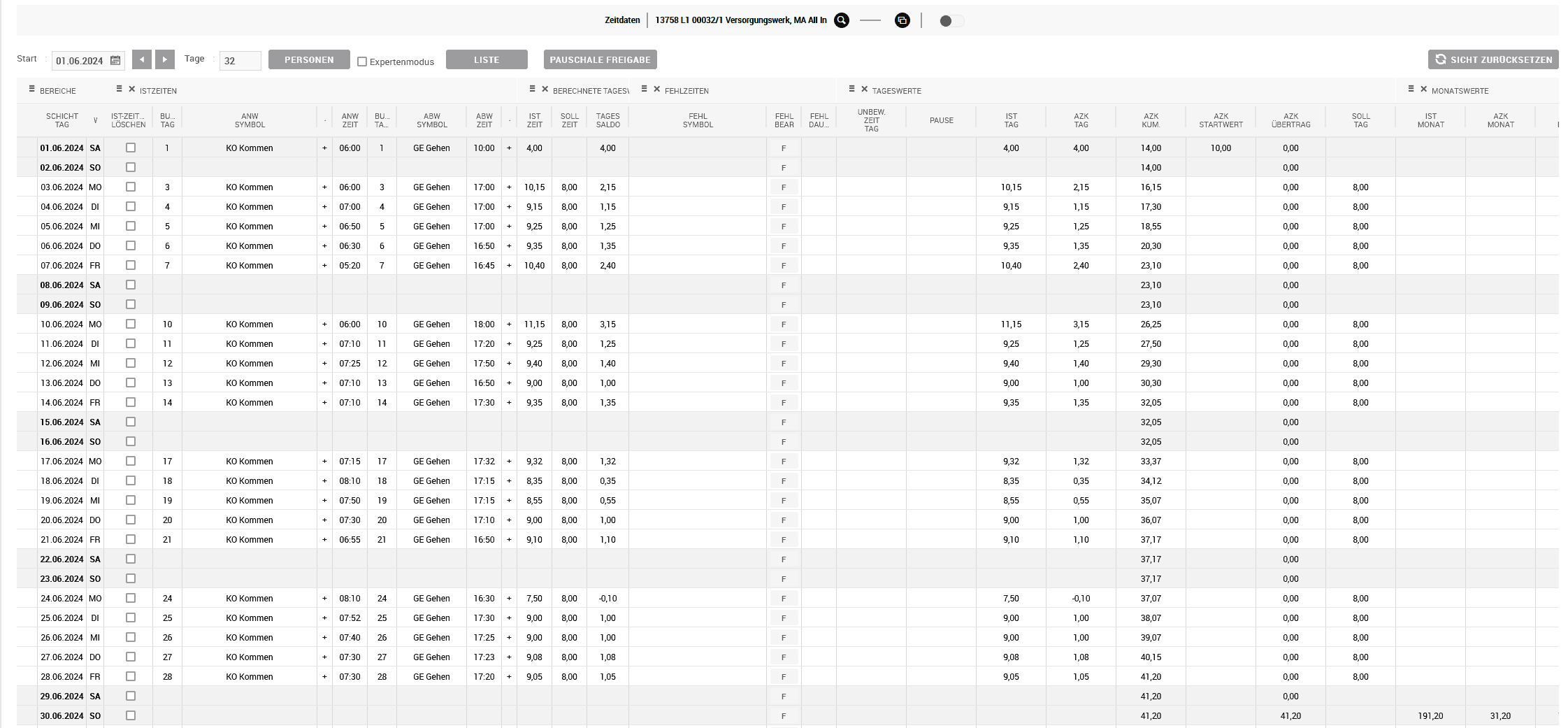The width and height of the screenshot is (1568, 728).
Task: Open the Berechnete Tageswerte group menu
Action: point(532,90)
